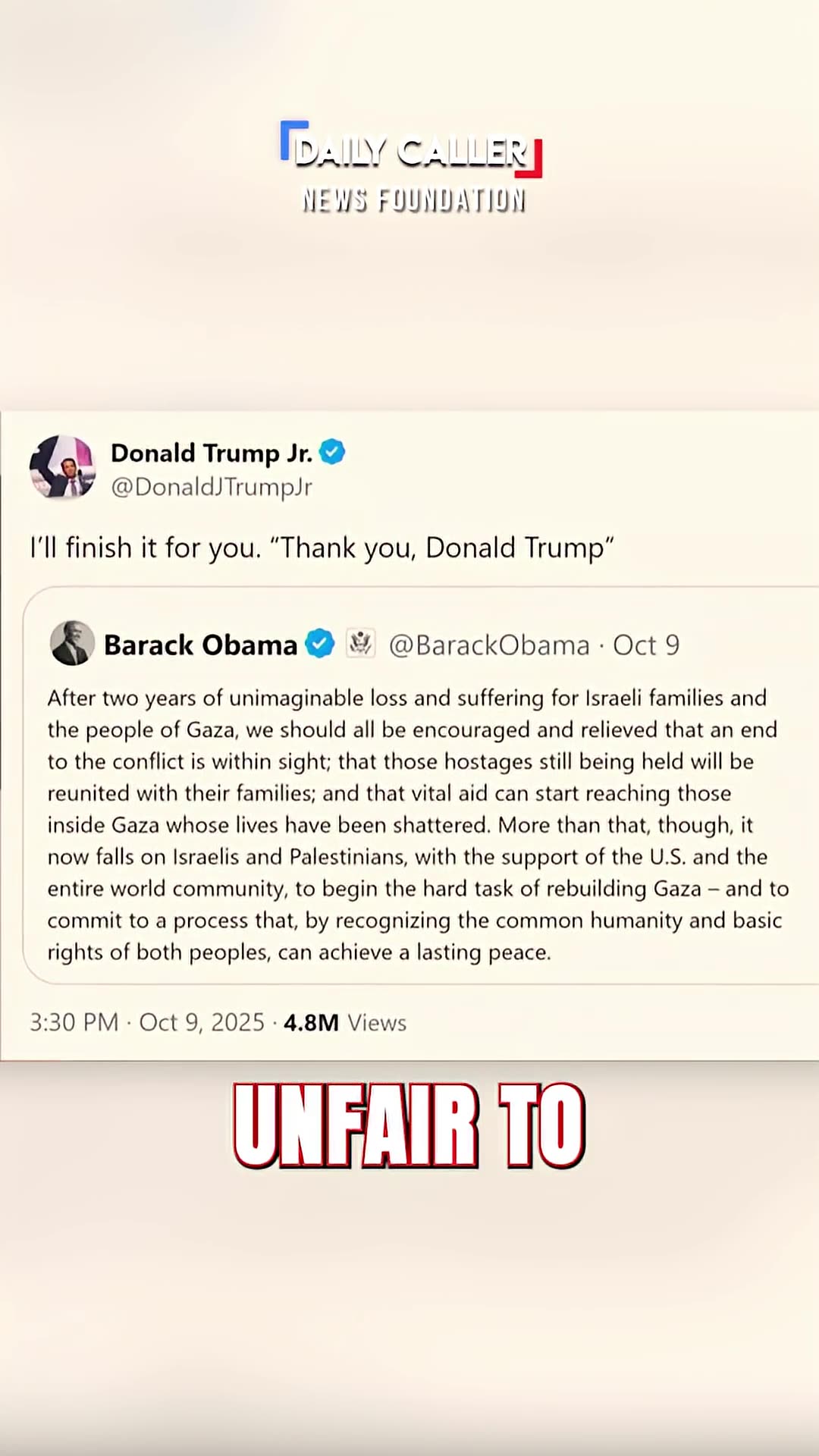
Task: Click the blue verified badge beside Donald Trump Jr.
Action: [x=332, y=452]
